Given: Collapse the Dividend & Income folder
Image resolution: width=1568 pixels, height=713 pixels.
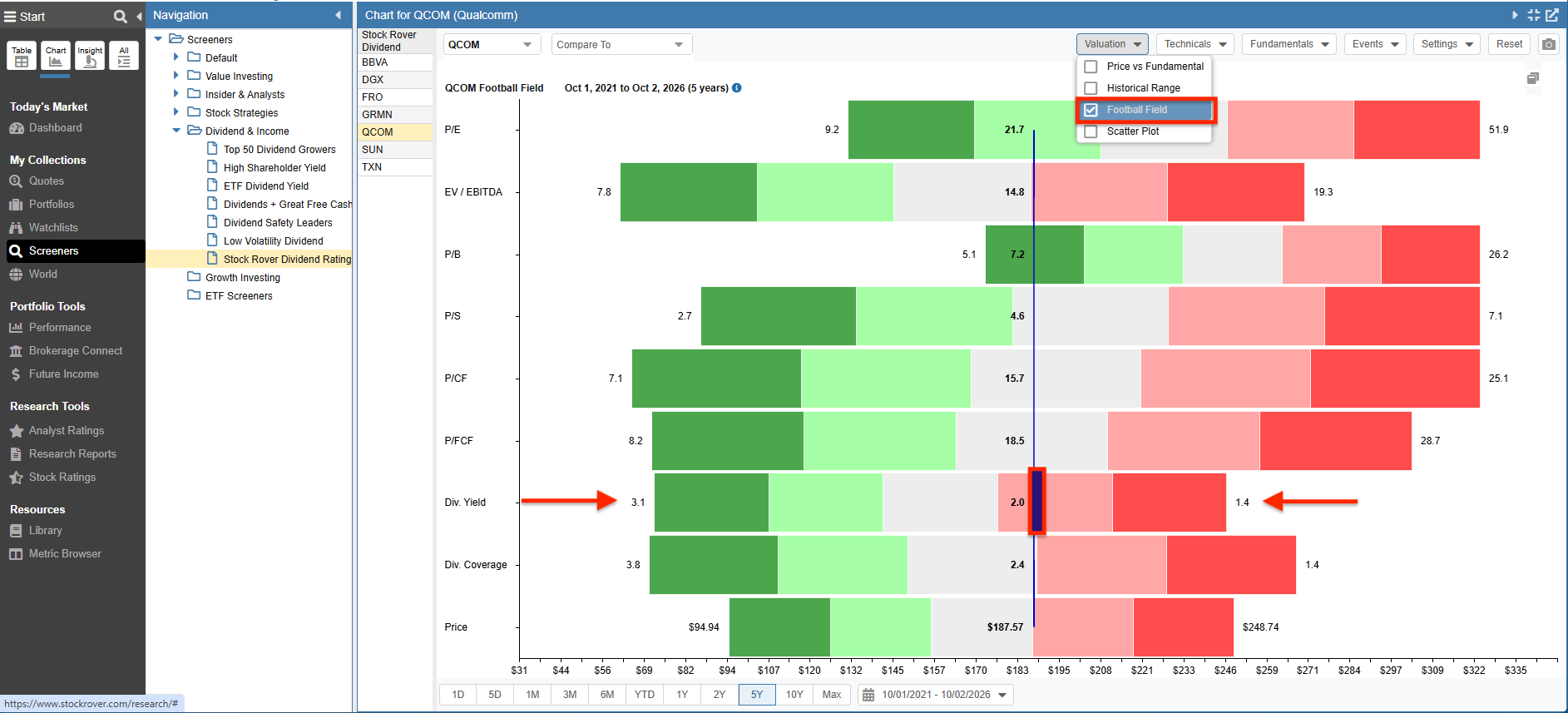Looking at the screenshot, I should click(x=176, y=131).
